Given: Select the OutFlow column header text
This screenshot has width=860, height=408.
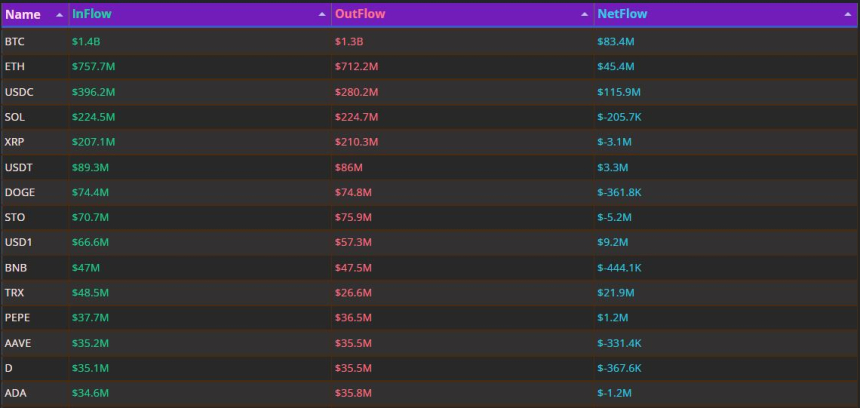Looking at the screenshot, I should coord(359,15).
